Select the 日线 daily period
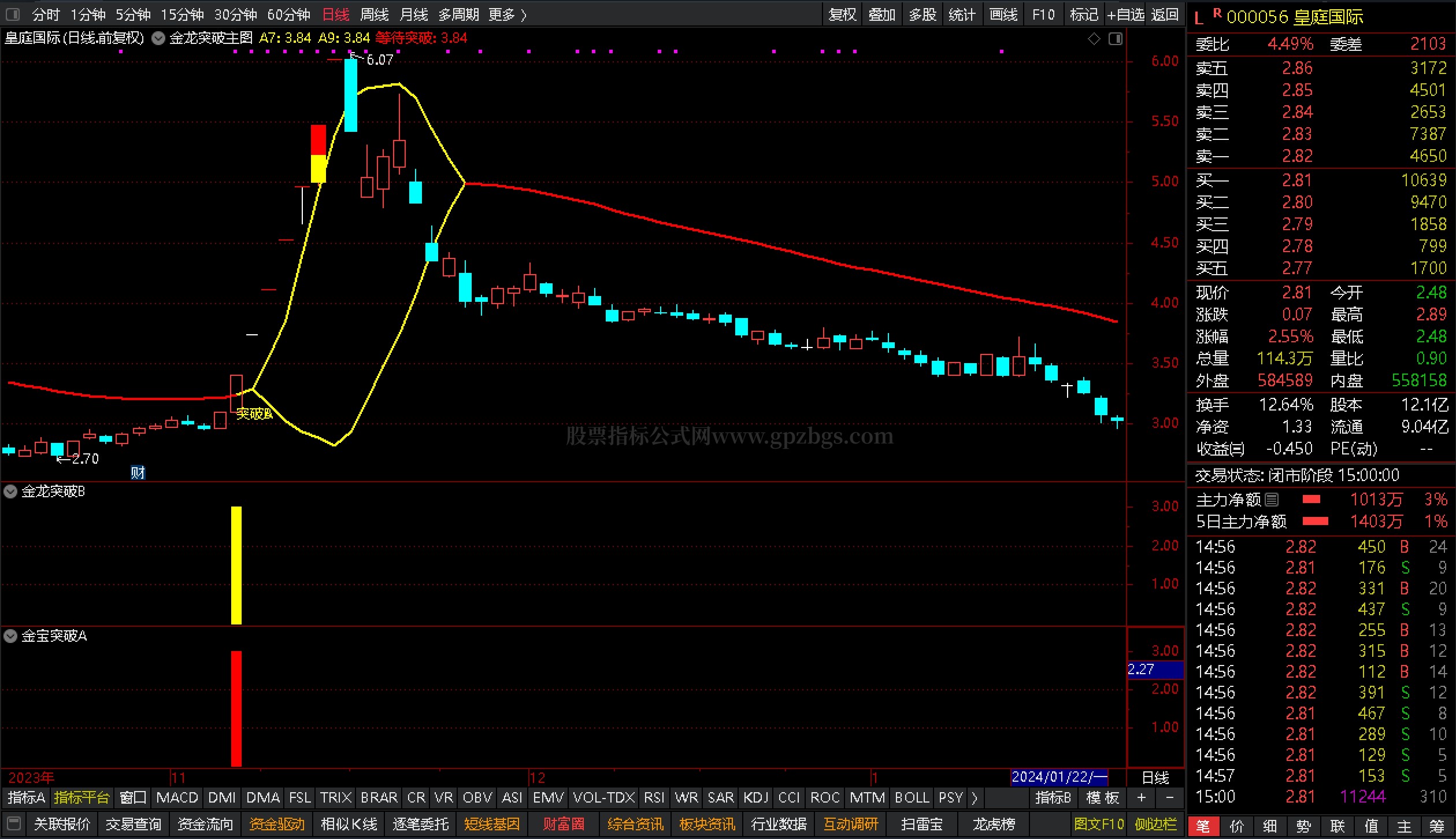The height and width of the screenshot is (839, 1456). pos(336,14)
